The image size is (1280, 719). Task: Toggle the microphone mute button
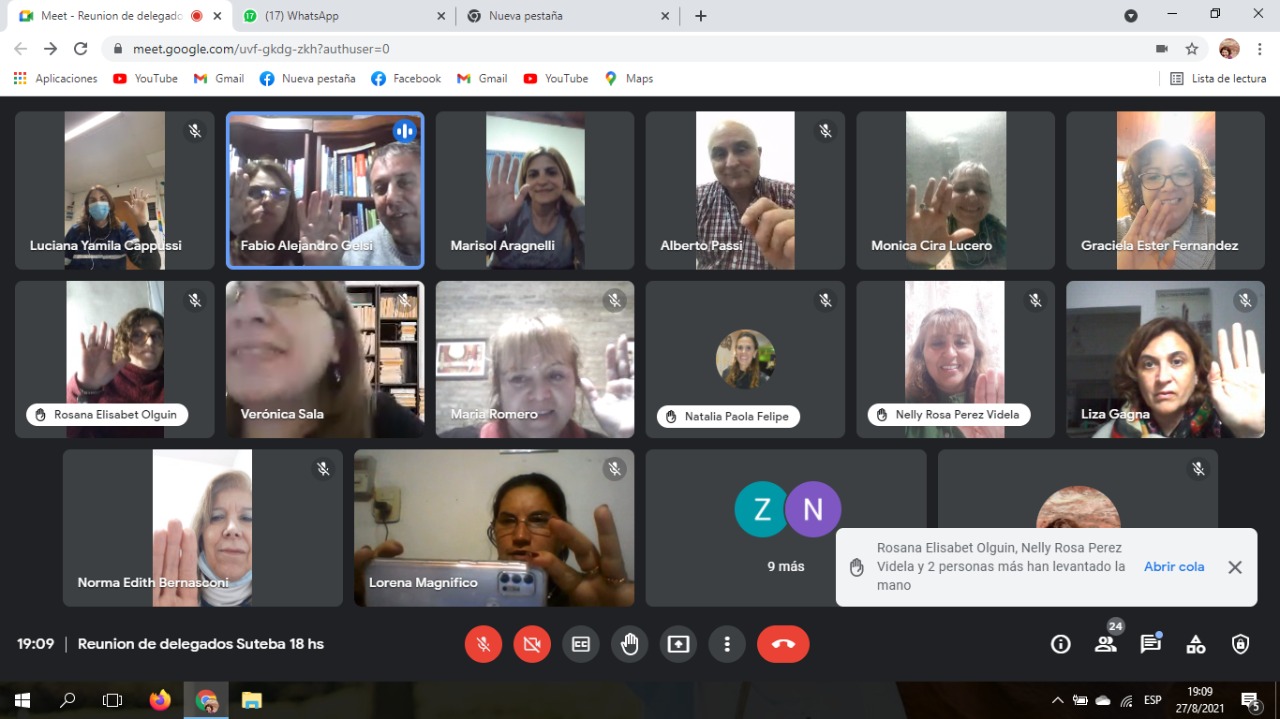[483, 645]
